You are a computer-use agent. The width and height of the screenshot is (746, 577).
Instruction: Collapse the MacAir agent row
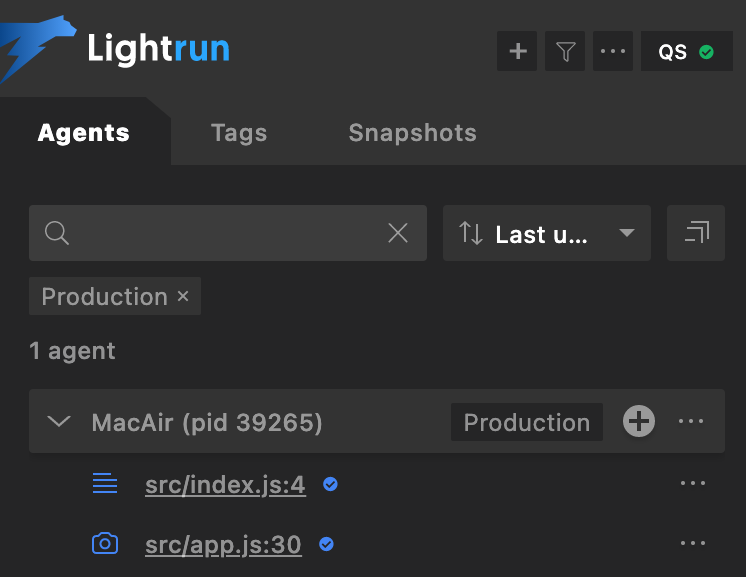(59, 422)
